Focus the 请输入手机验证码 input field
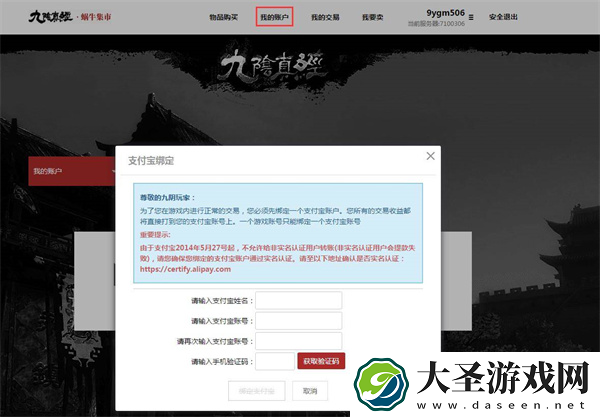This screenshot has width=600, height=417. pos(275,361)
